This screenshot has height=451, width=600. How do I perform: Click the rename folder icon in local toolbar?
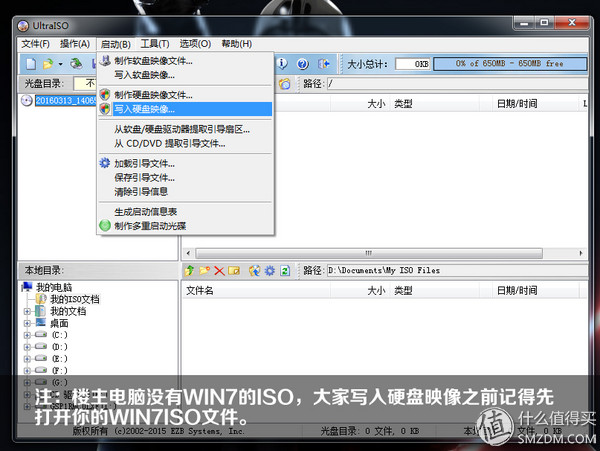[234, 271]
